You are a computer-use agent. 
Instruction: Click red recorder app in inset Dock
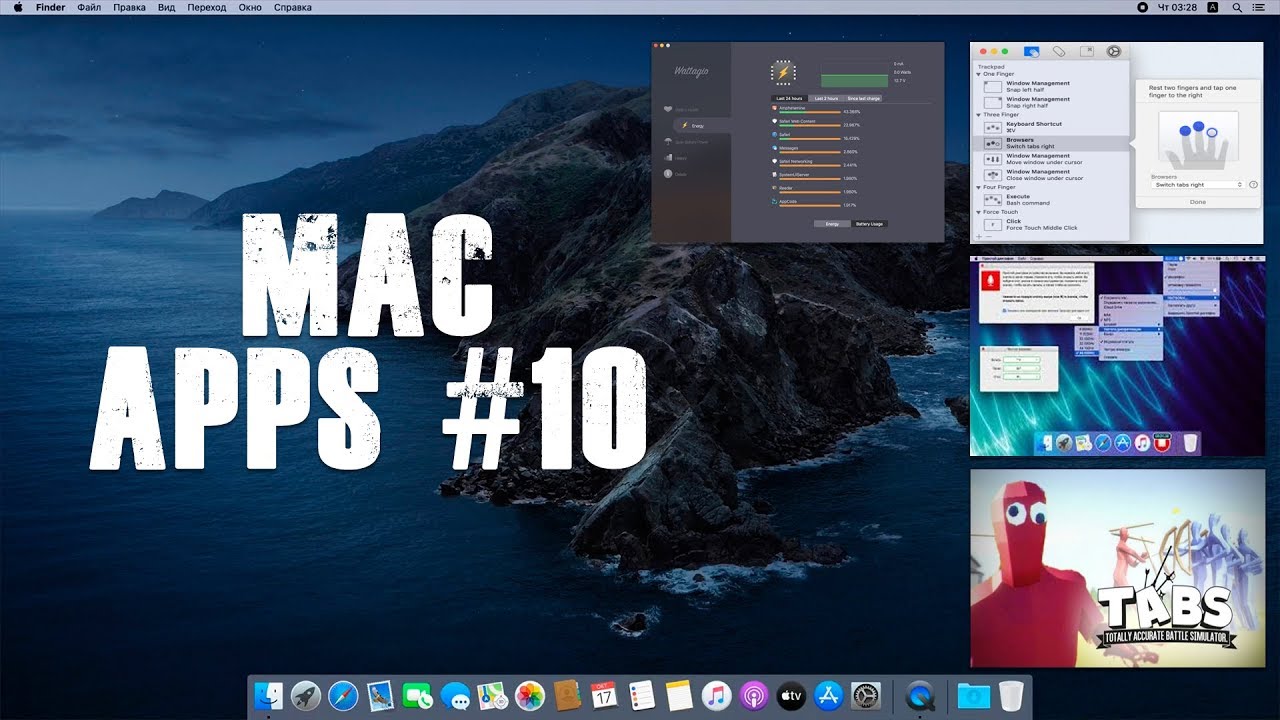click(1163, 442)
